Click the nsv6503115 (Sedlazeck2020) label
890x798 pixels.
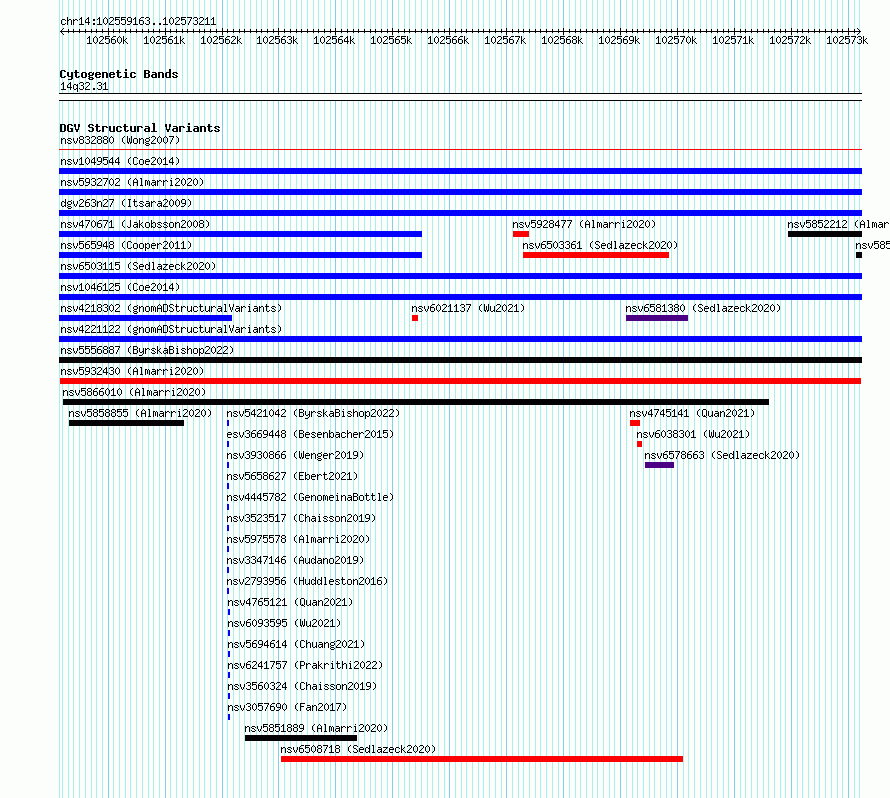[x=138, y=266]
